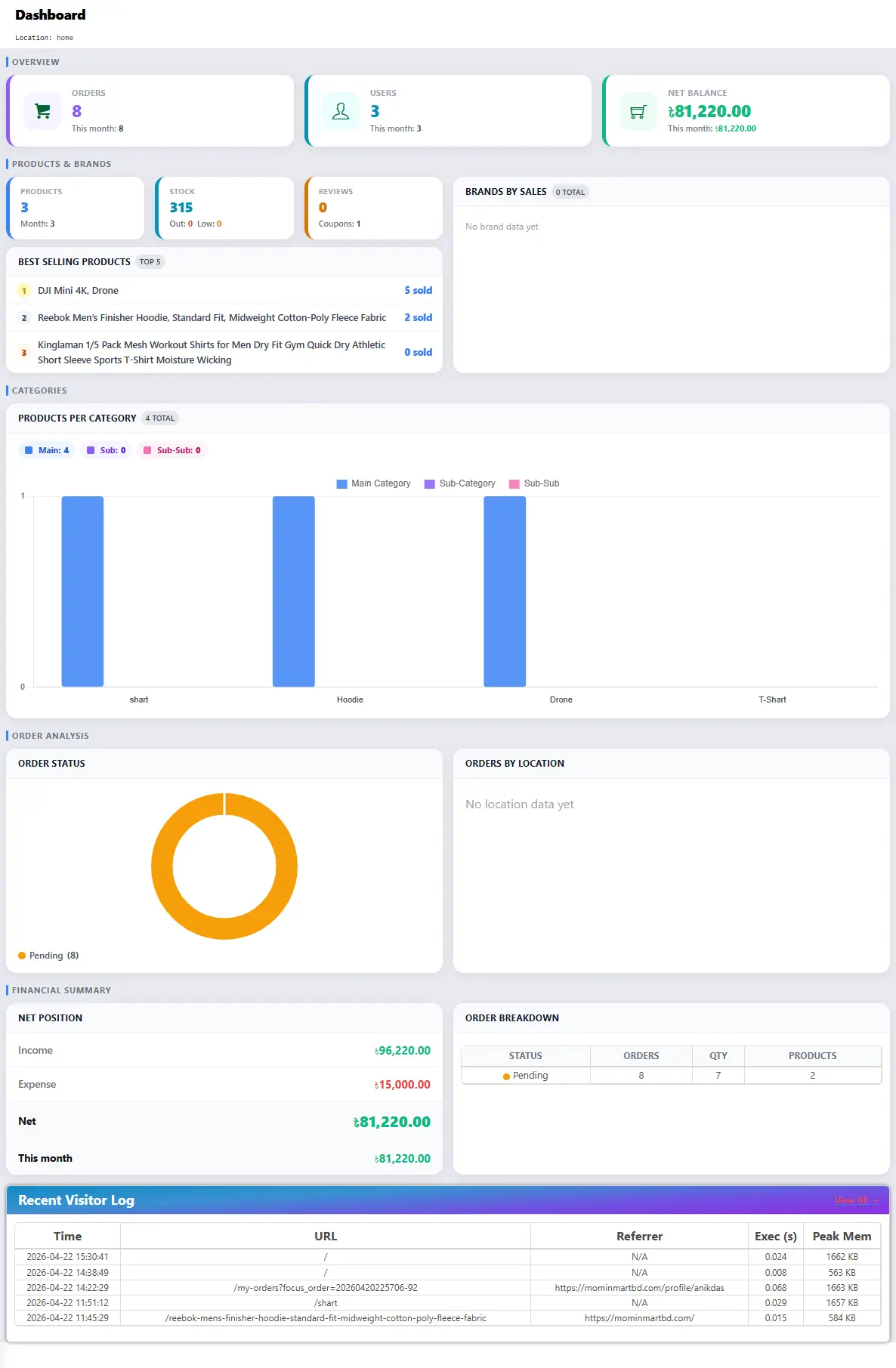Click the '4 TOTAL' categories badge
This screenshot has width=896, height=1368.
tap(160, 418)
